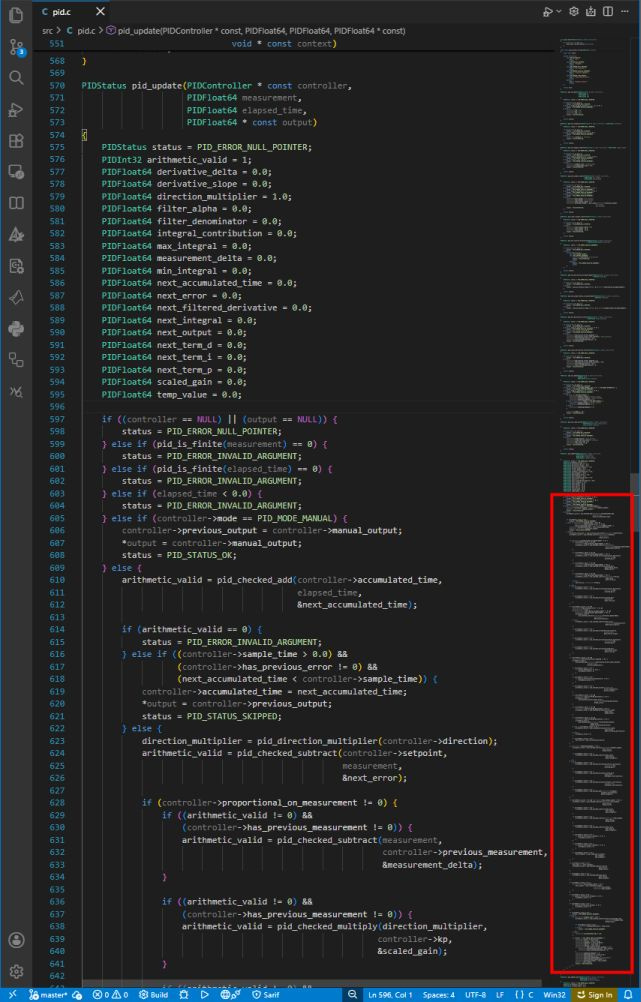Open remote window indicator in status bar
Viewport: 641px width, 1002px height.
[x=12, y=994]
